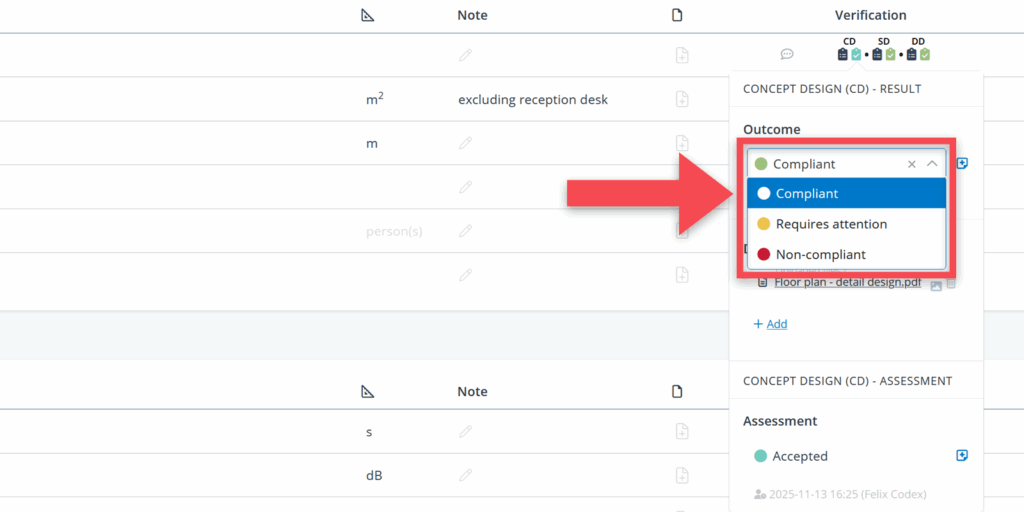
Task: Attach document icon in the s row
Action: (682, 432)
